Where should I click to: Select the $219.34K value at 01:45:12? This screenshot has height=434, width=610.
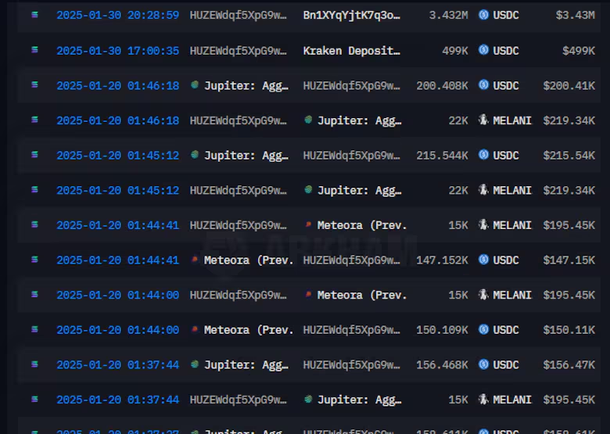coord(569,191)
